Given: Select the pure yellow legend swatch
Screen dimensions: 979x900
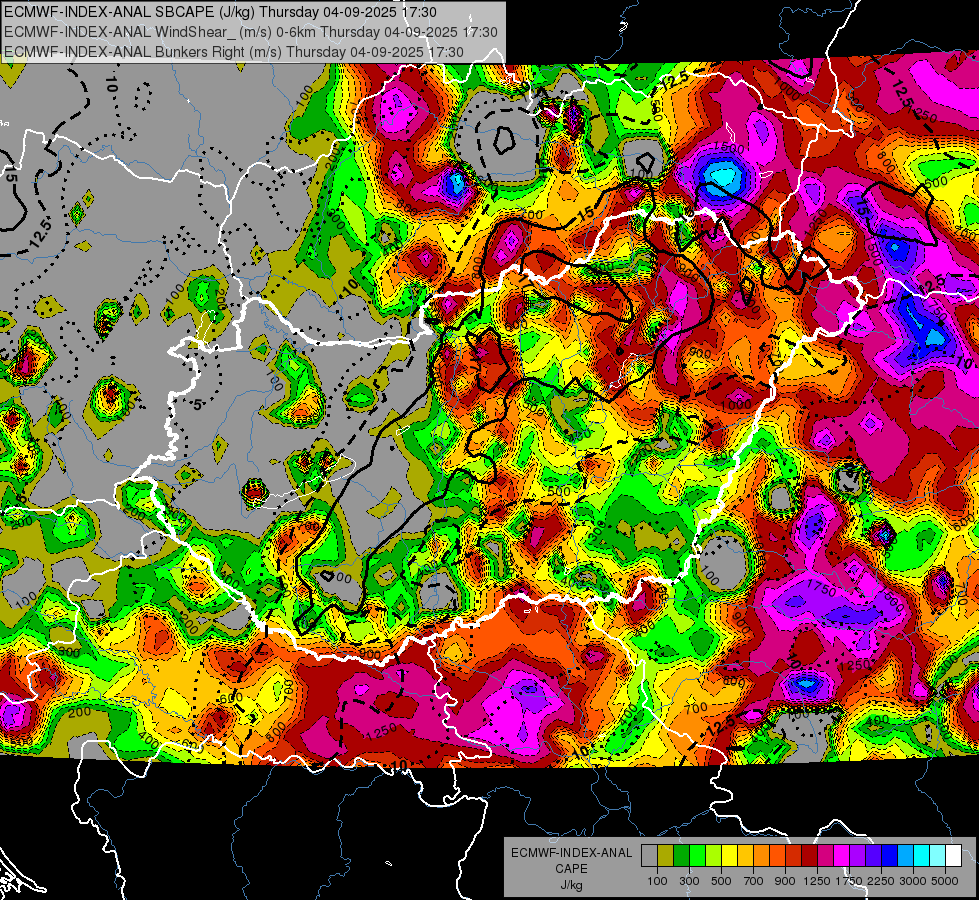Looking at the screenshot, I should (x=729, y=856).
